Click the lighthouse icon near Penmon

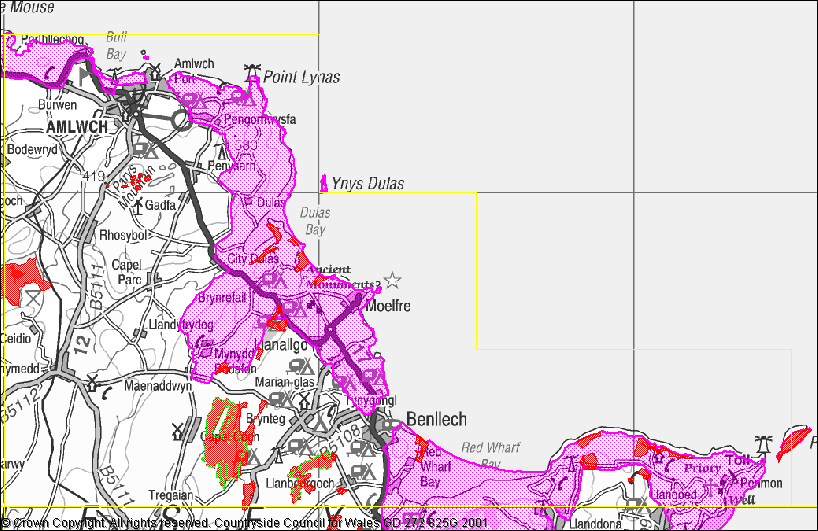click(764, 444)
